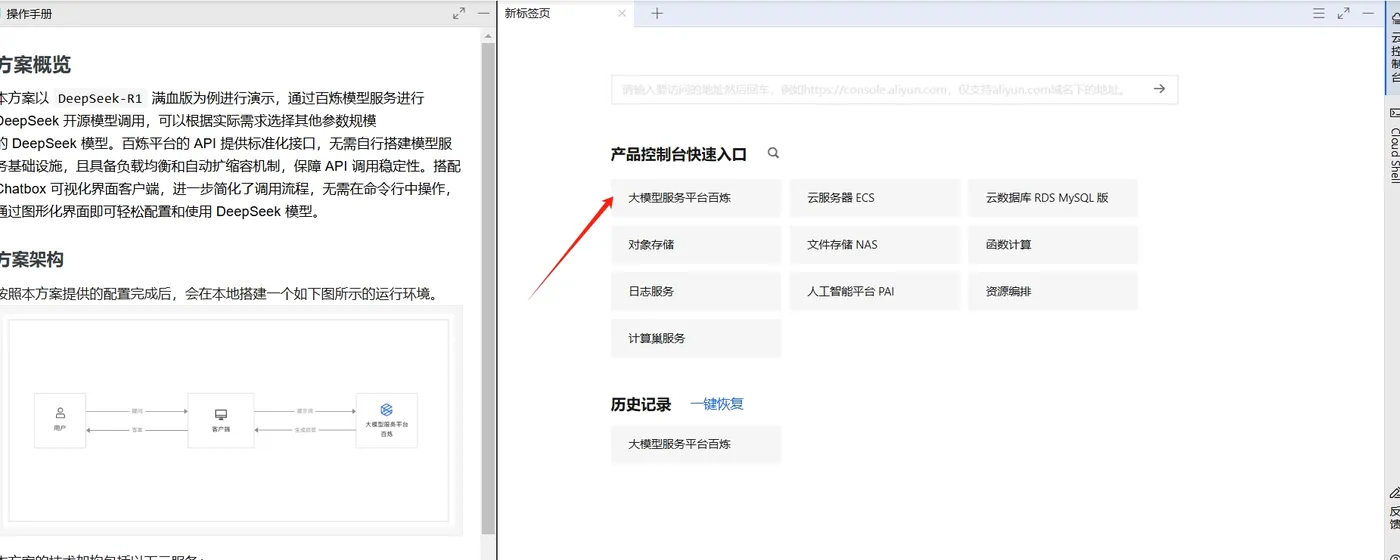Open 云服务器 ECS console shortcut

point(875,198)
